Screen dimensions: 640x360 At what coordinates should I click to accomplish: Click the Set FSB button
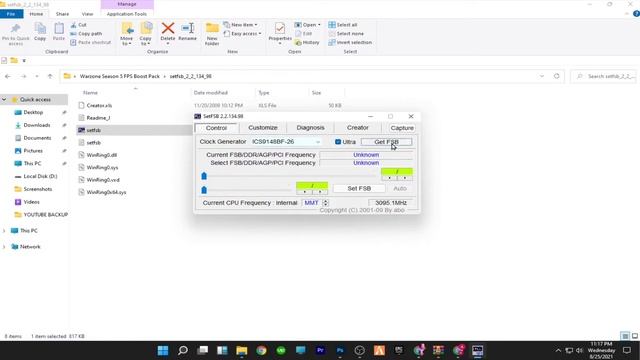(359, 188)
